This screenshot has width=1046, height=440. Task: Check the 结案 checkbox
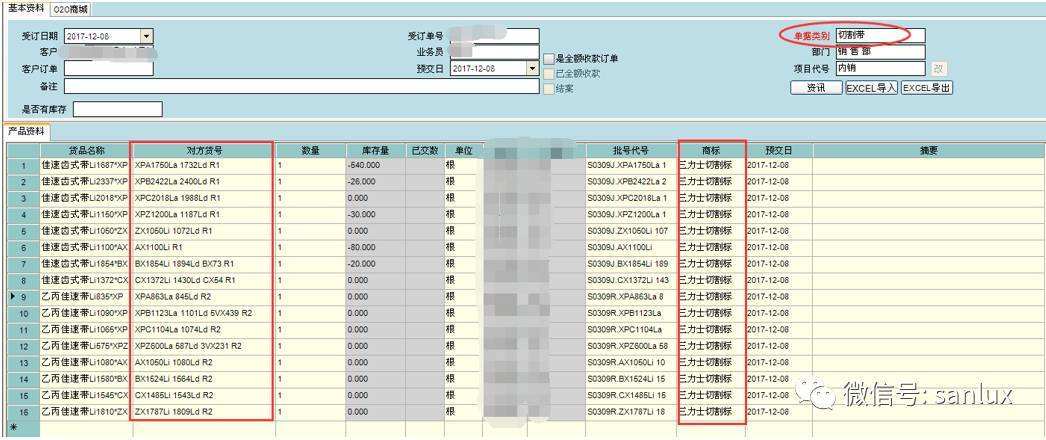click(x=548, y=88)
